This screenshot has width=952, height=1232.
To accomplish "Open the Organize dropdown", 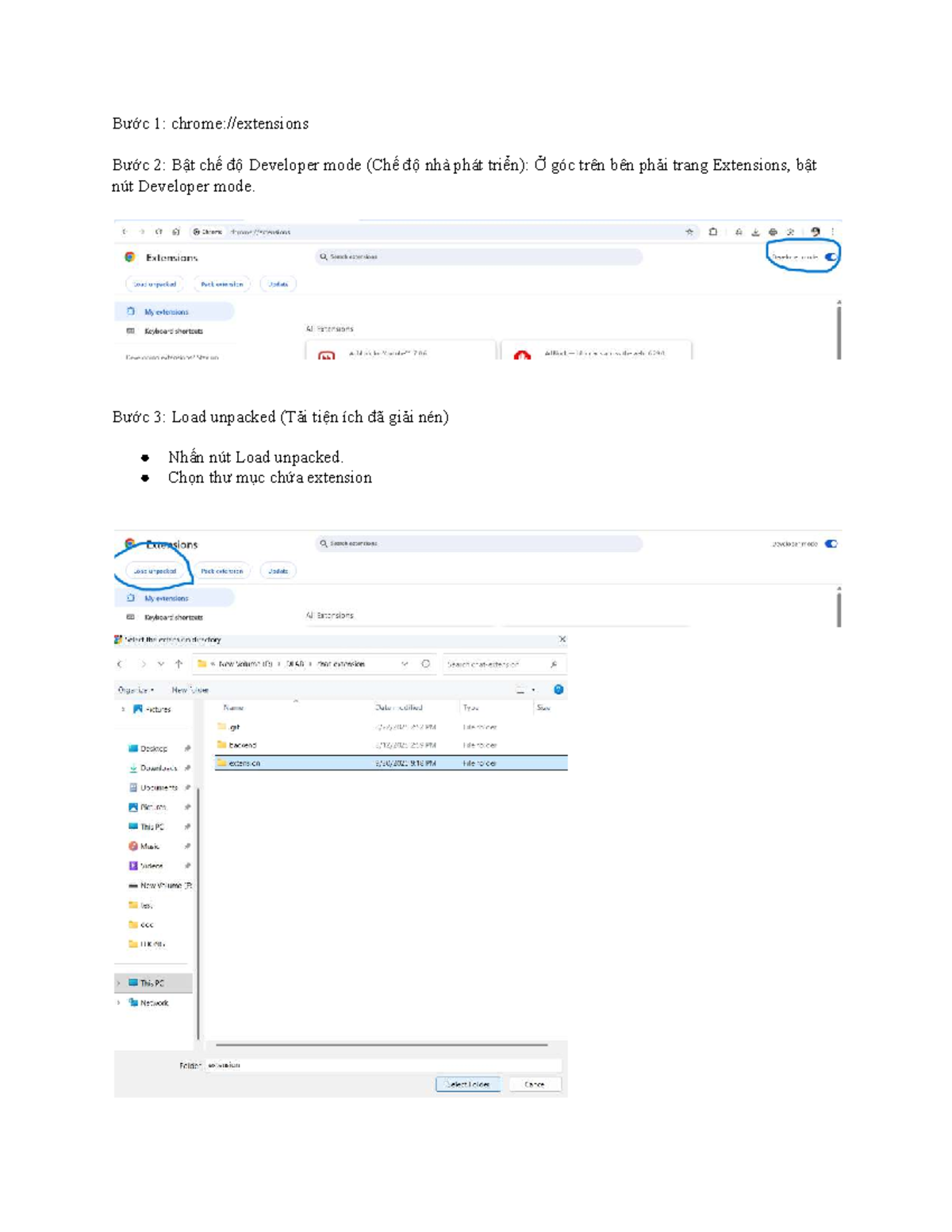I will tap(136, 690).
